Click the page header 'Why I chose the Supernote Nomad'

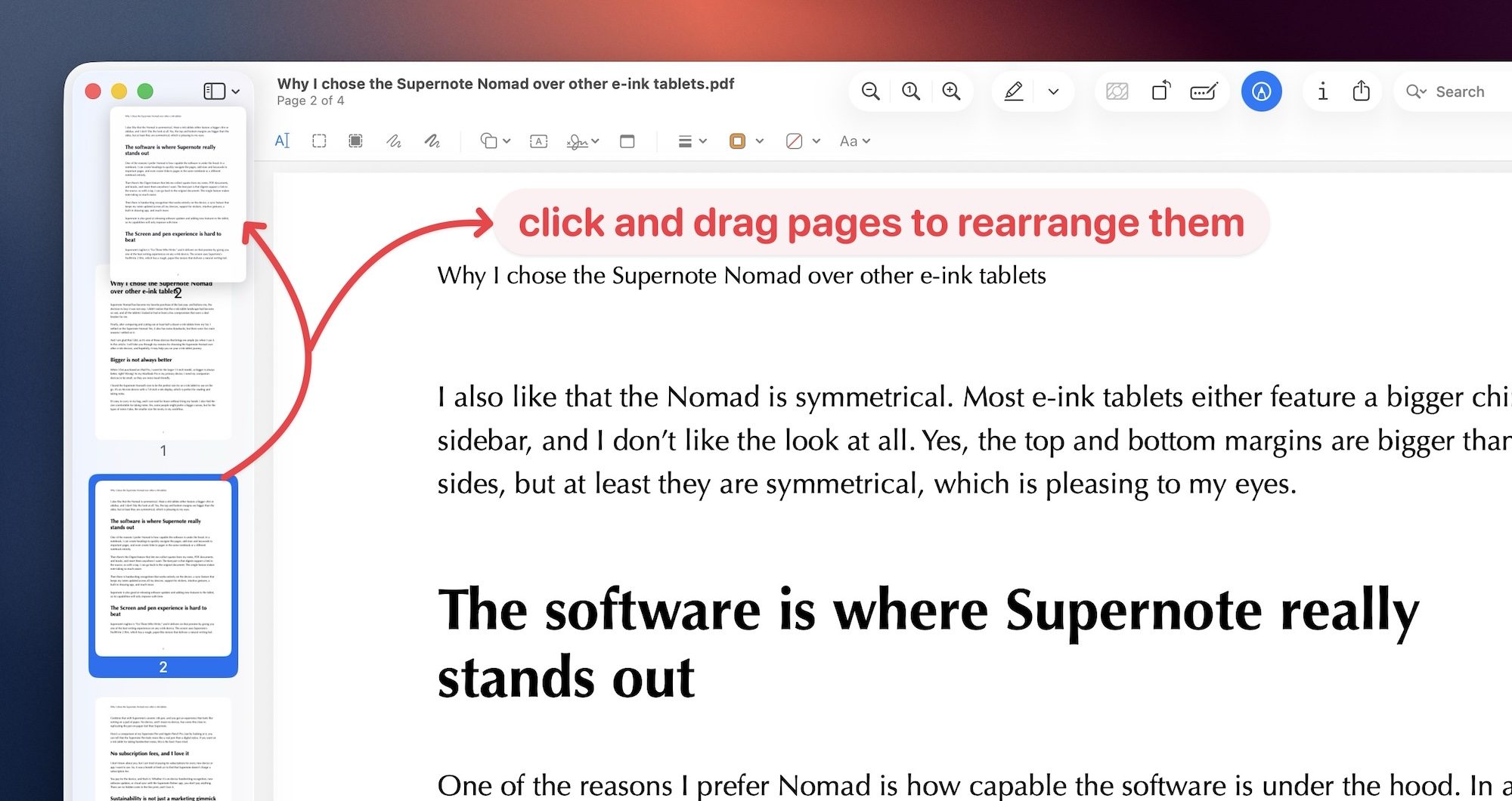(x=742, y=276)
